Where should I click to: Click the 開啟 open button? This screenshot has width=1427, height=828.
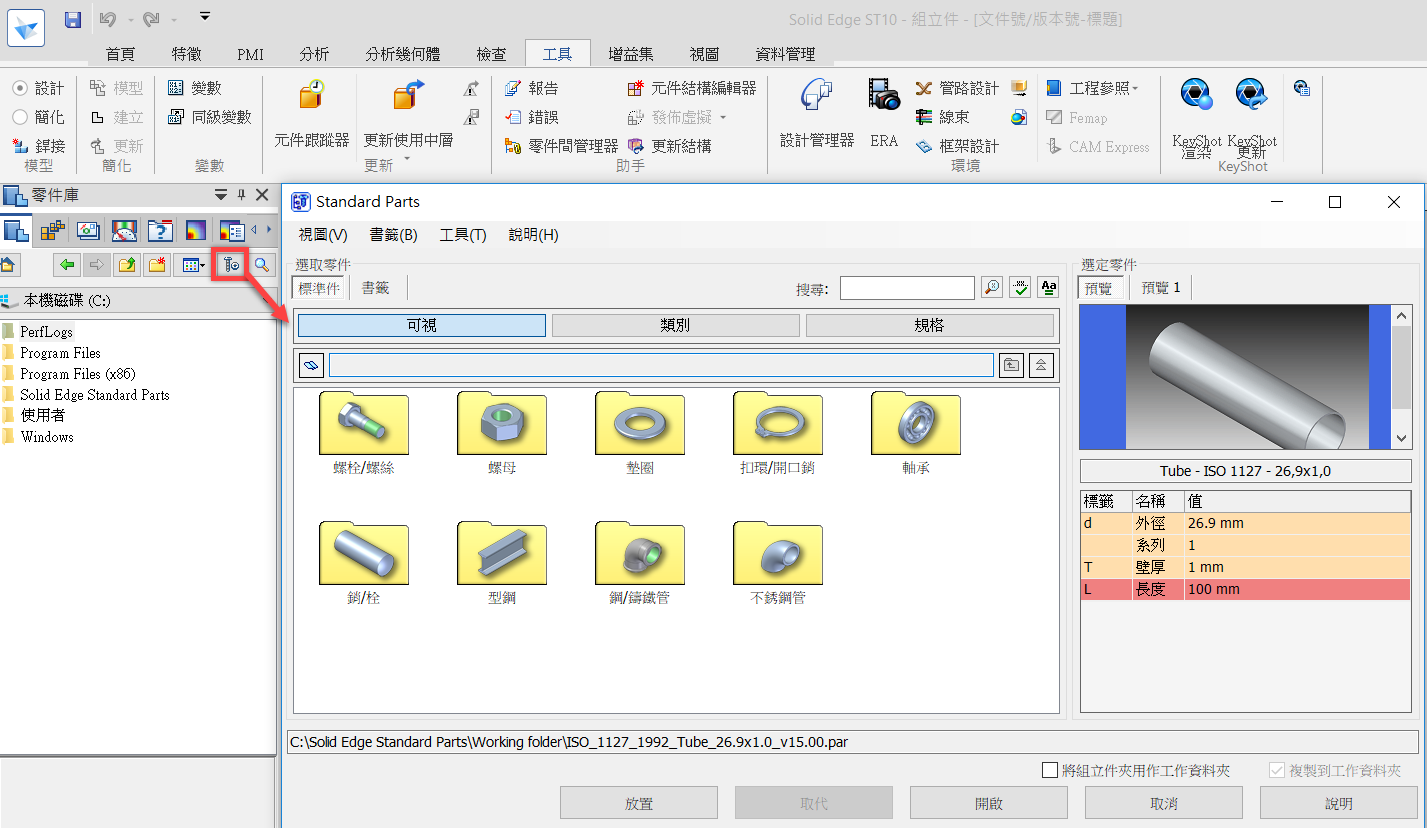pyautogui.click(x=989, y=803)
